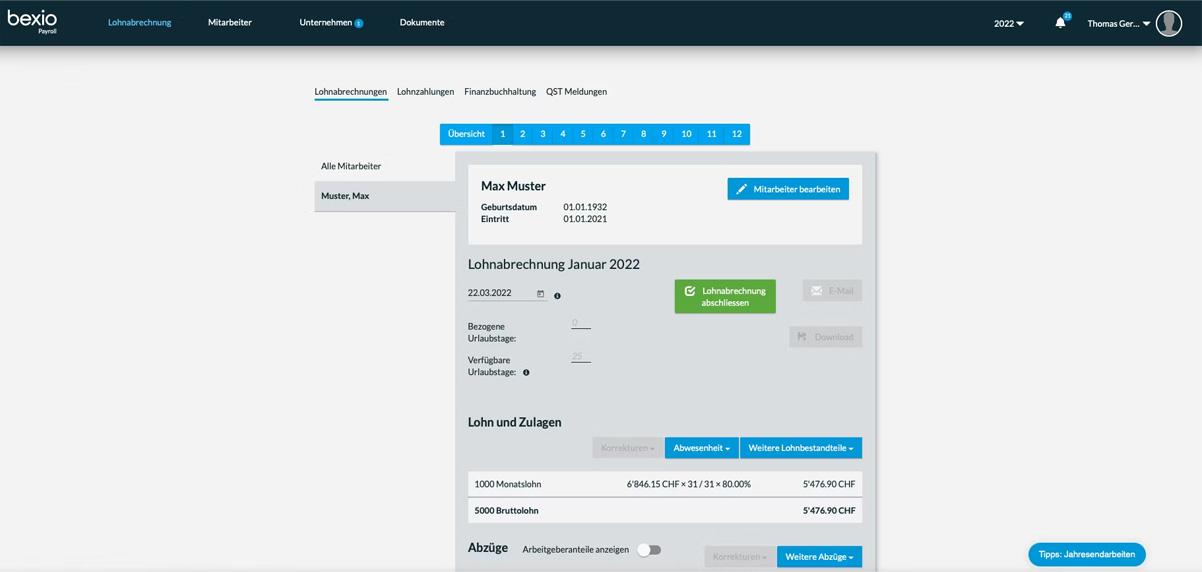Select month 6 in the month bar
The height and width of the screenshot is (572, 1202).
pyautogui.click(x=603, y=134)
